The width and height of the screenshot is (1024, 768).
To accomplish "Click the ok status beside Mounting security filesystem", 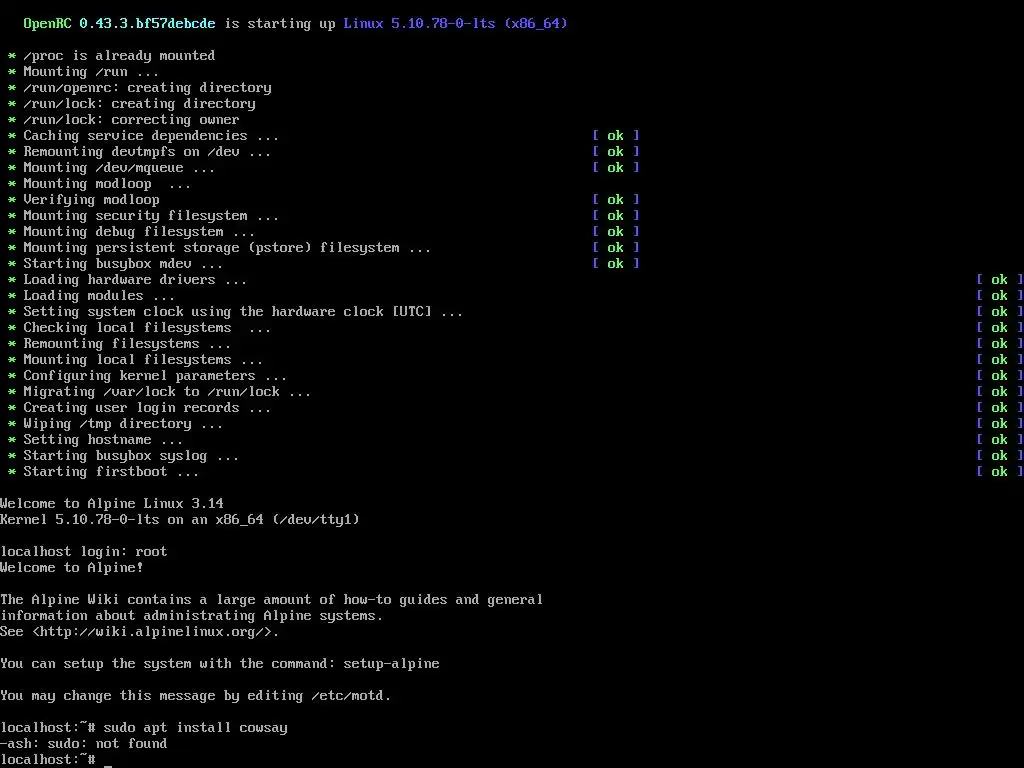I will pos(615,216).
